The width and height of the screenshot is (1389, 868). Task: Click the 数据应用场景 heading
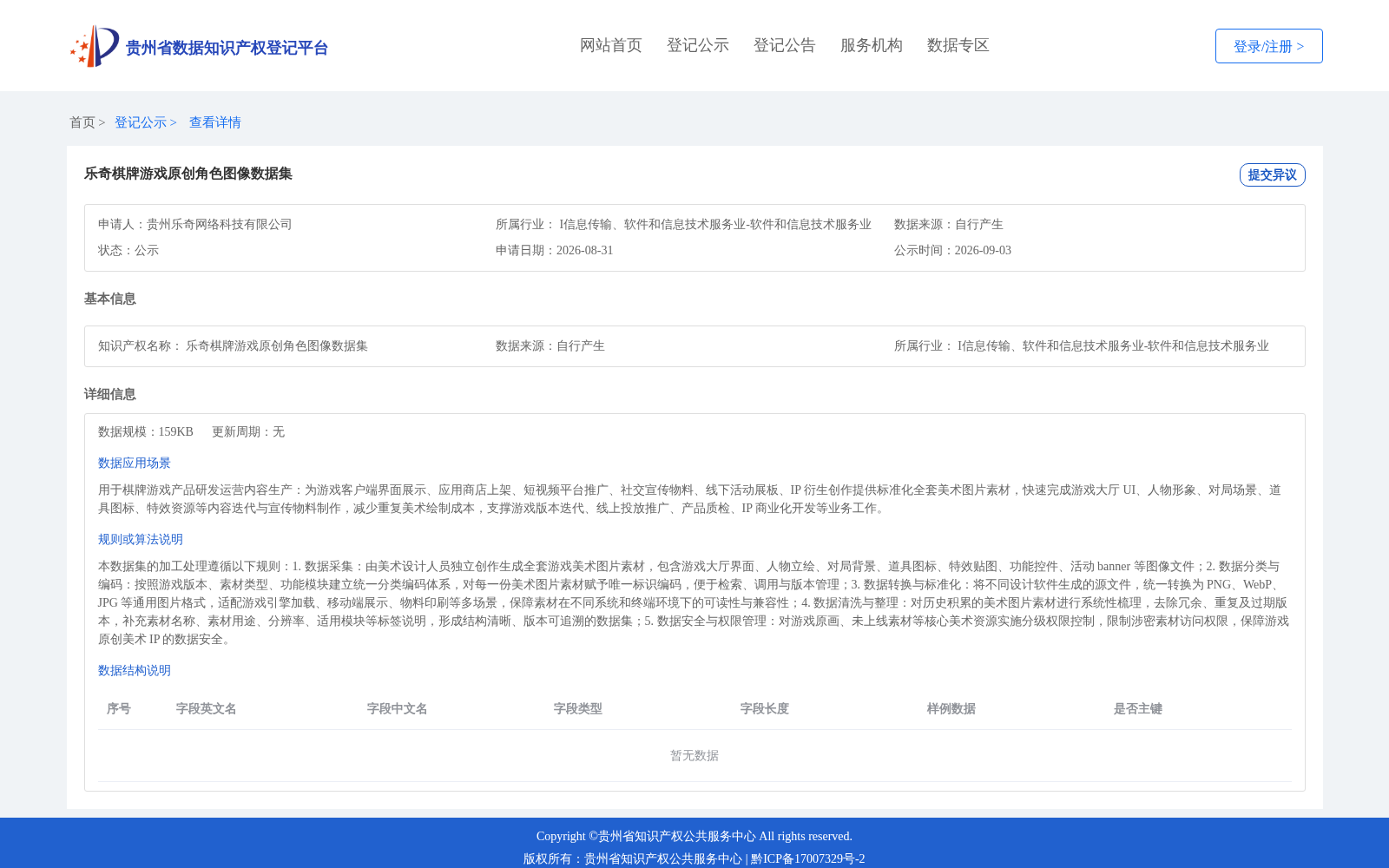coord(135,463)
